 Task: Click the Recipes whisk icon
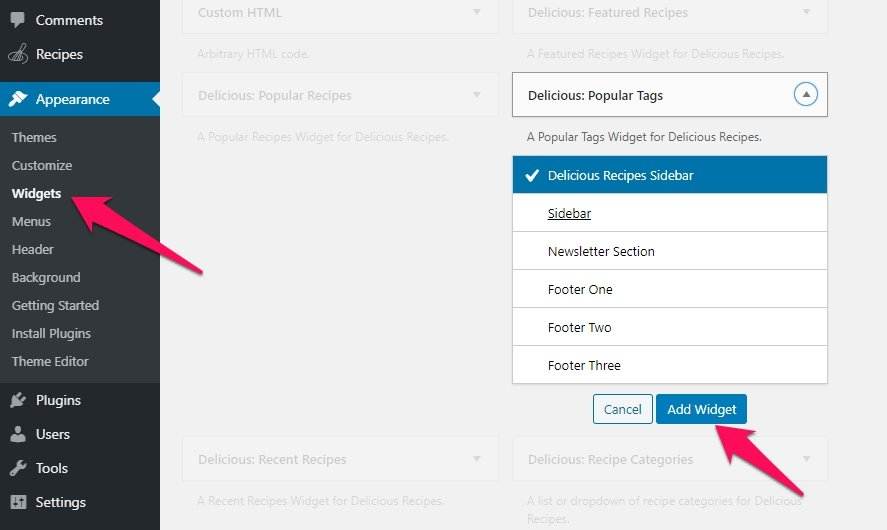point(18,54)
